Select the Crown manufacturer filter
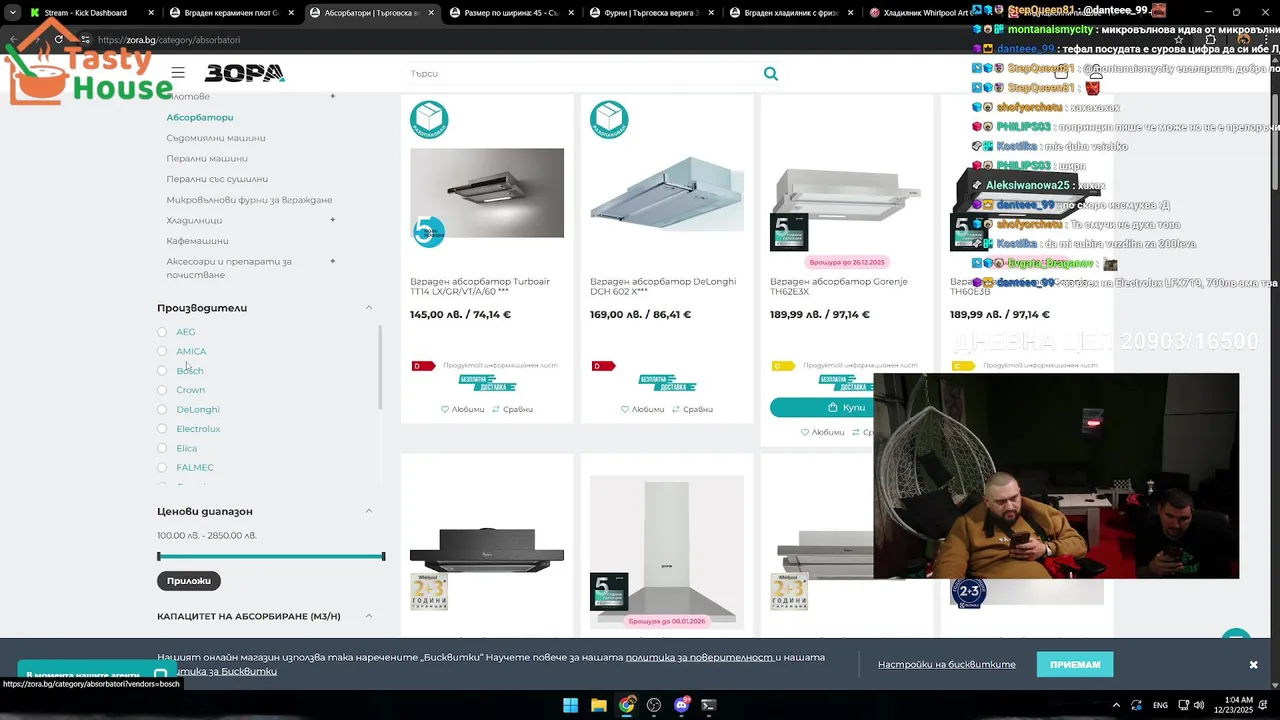 click(x=162, y=390)
